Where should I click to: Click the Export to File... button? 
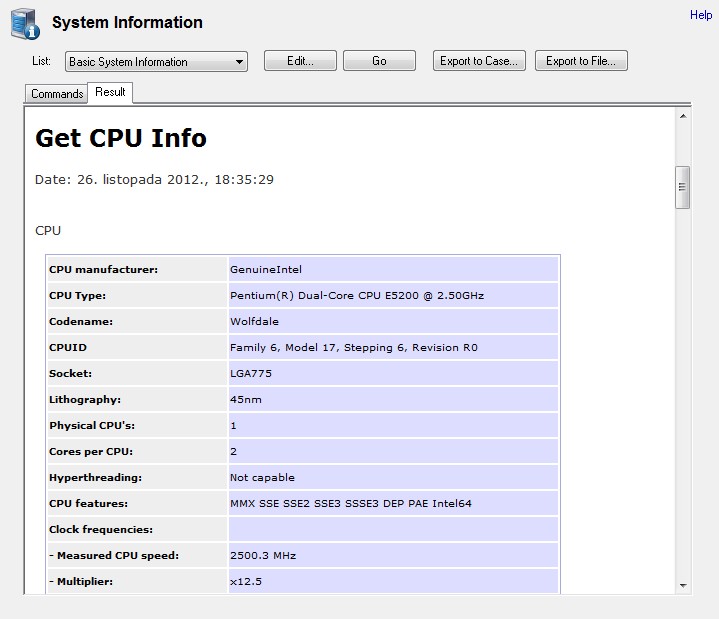(581, 61)
